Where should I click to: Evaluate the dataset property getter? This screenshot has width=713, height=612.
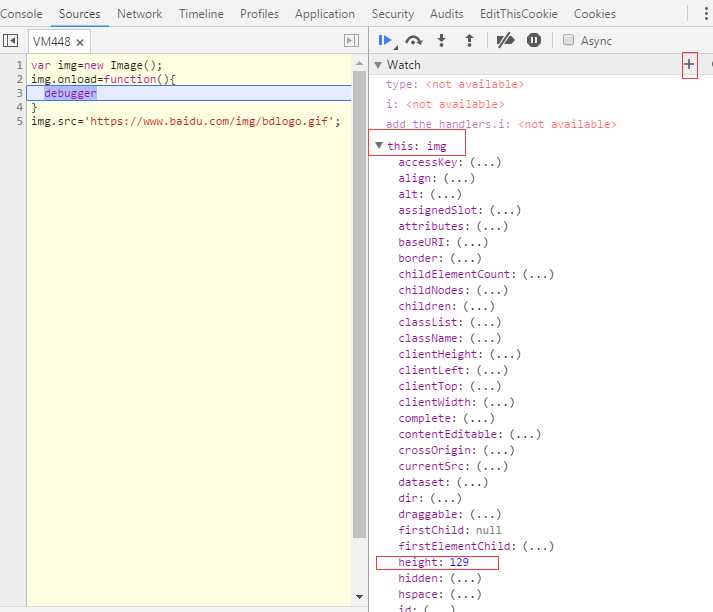tap(472, 482)
